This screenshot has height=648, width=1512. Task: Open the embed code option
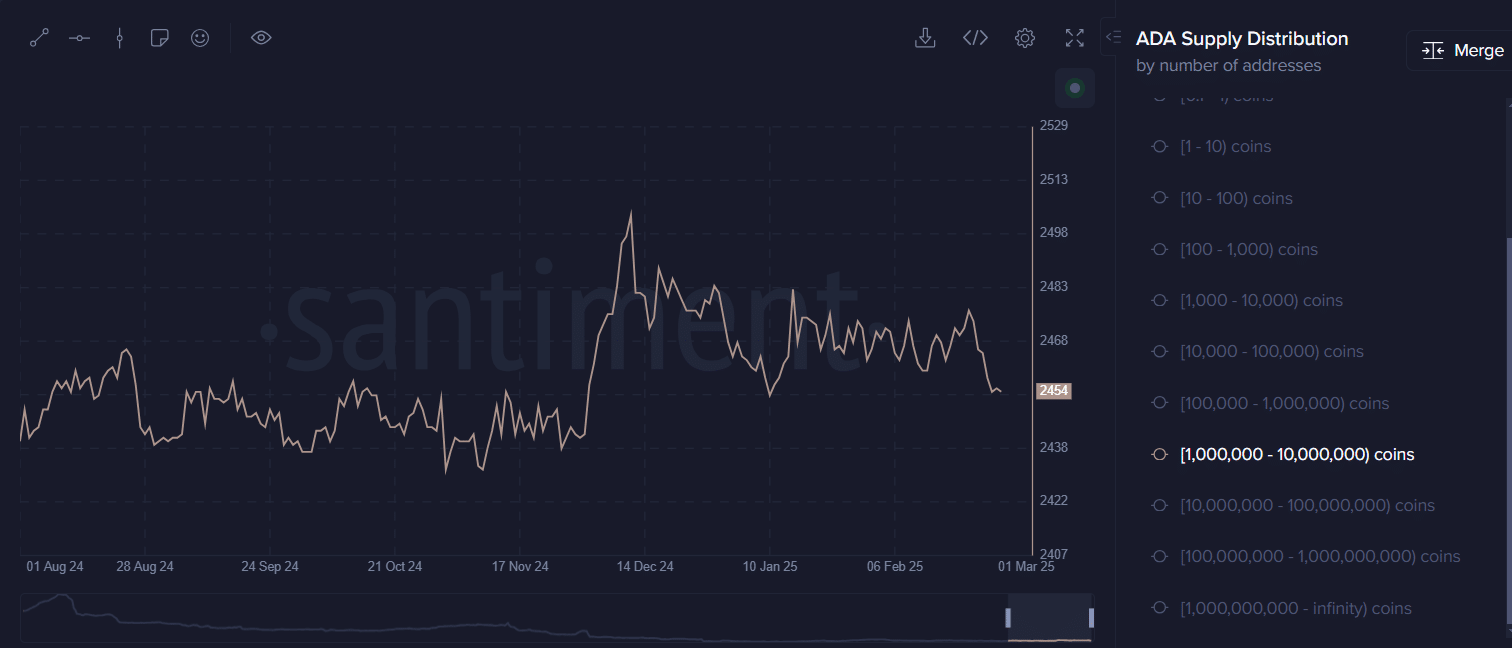click(x=975, y=38)
